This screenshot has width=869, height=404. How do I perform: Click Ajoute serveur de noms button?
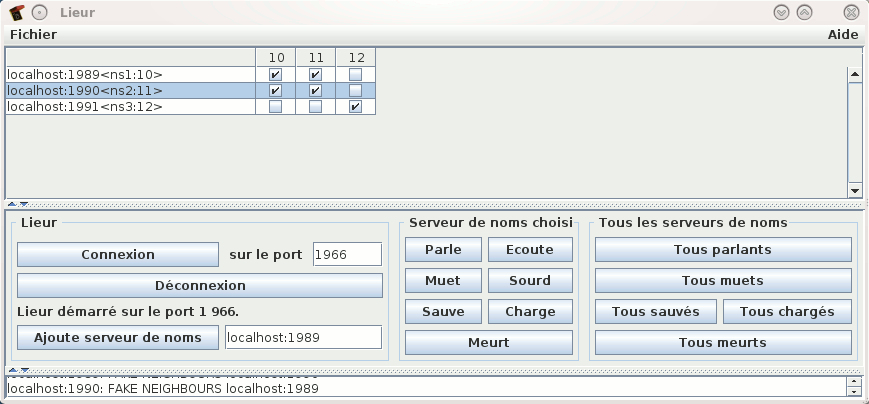point(118,337)
